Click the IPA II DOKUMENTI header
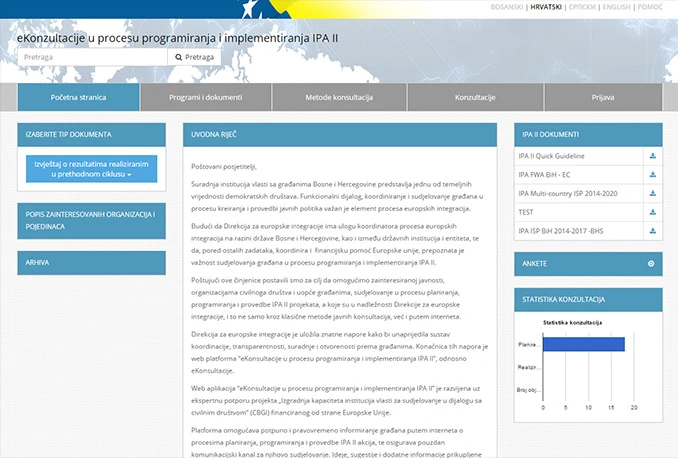 click(x=588, y=135)
